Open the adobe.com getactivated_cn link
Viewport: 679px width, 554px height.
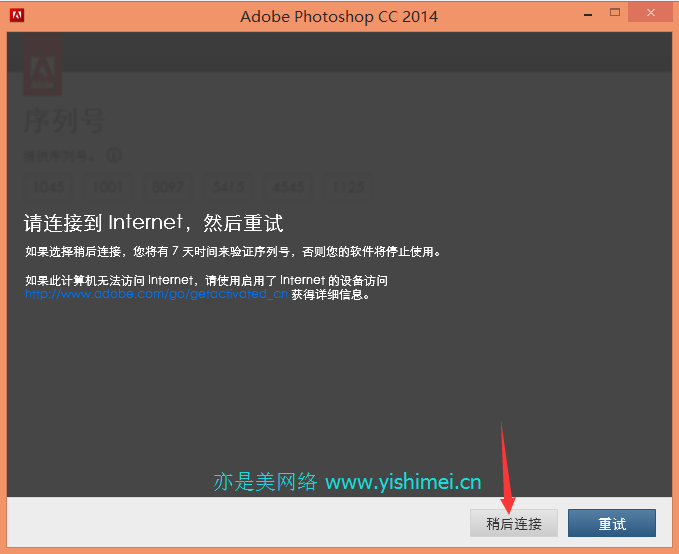(x=156, y=294)
